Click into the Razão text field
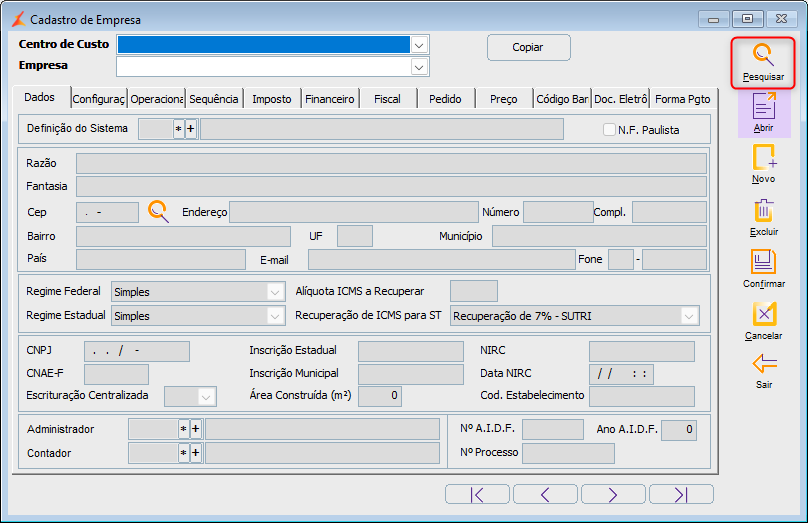This screenshot has width=808, height=523. point(391,163)
